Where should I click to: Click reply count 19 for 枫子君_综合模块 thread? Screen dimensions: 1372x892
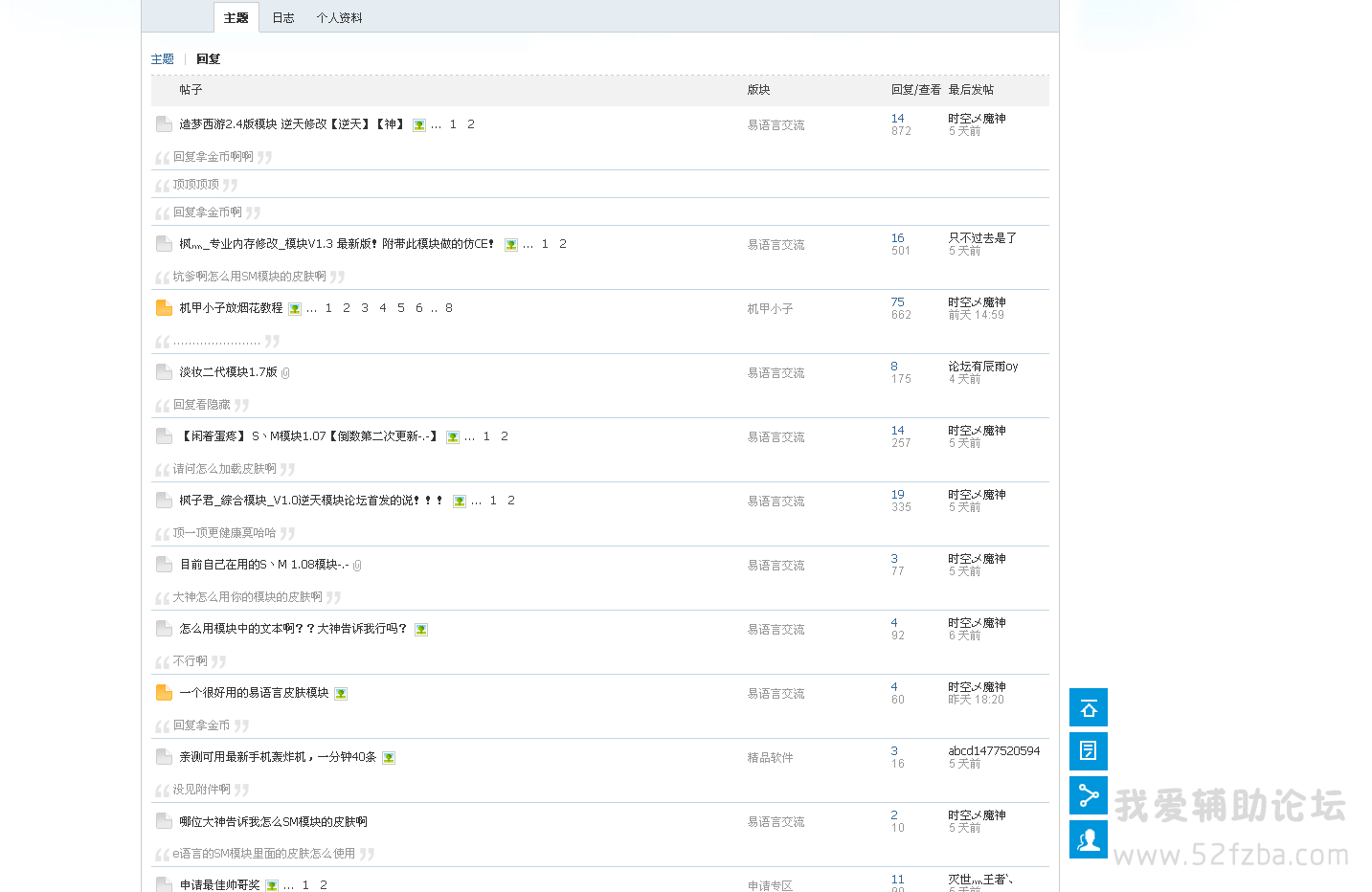[897, 495]
